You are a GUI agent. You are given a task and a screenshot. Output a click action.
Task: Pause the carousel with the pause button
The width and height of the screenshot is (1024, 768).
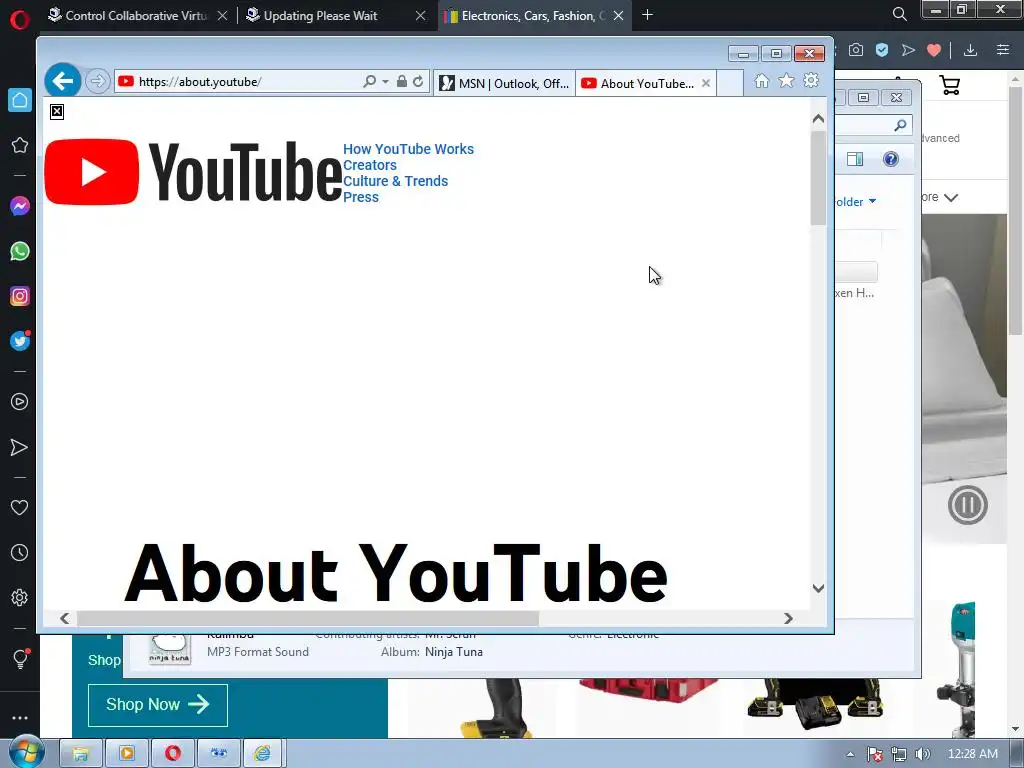pos(967,505)
